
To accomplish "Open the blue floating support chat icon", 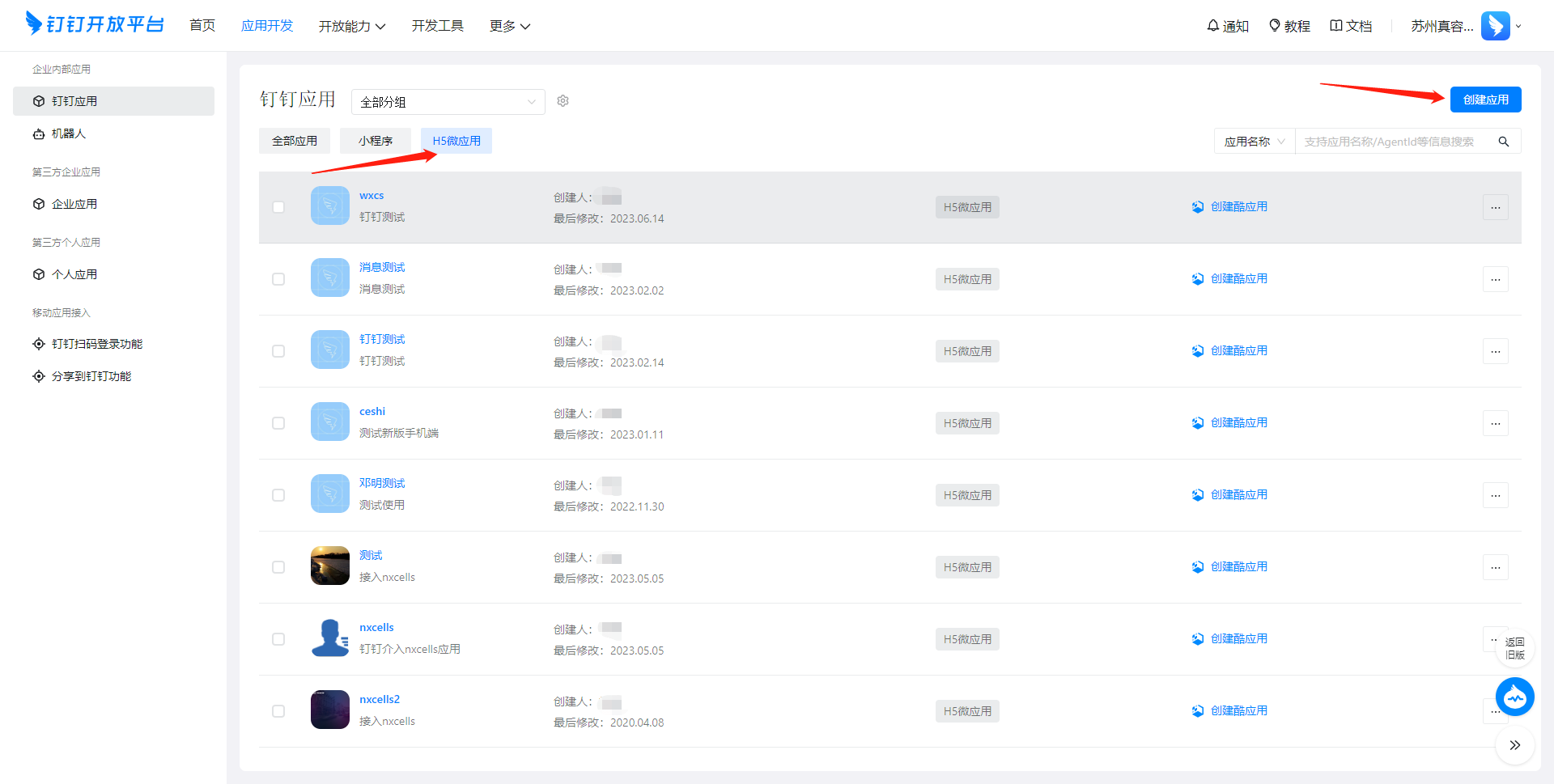I will [x=1514, y=697].
